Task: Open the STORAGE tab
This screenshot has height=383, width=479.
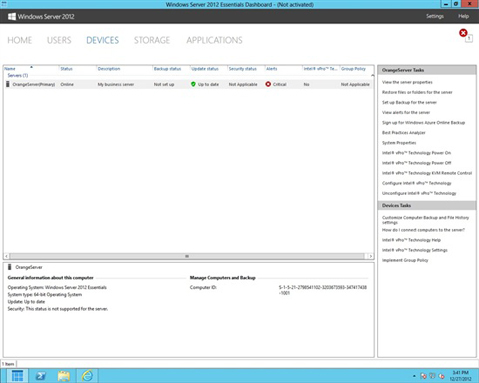Action: (x=152, y=40)
